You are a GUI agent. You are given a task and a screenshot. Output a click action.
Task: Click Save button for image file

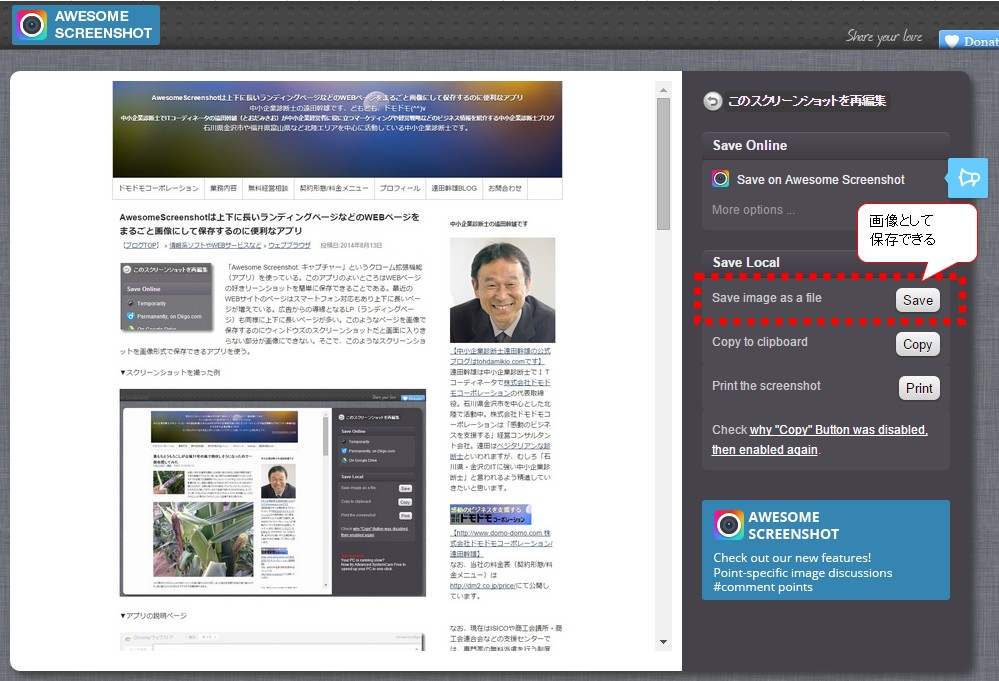(x=917, y=300)
